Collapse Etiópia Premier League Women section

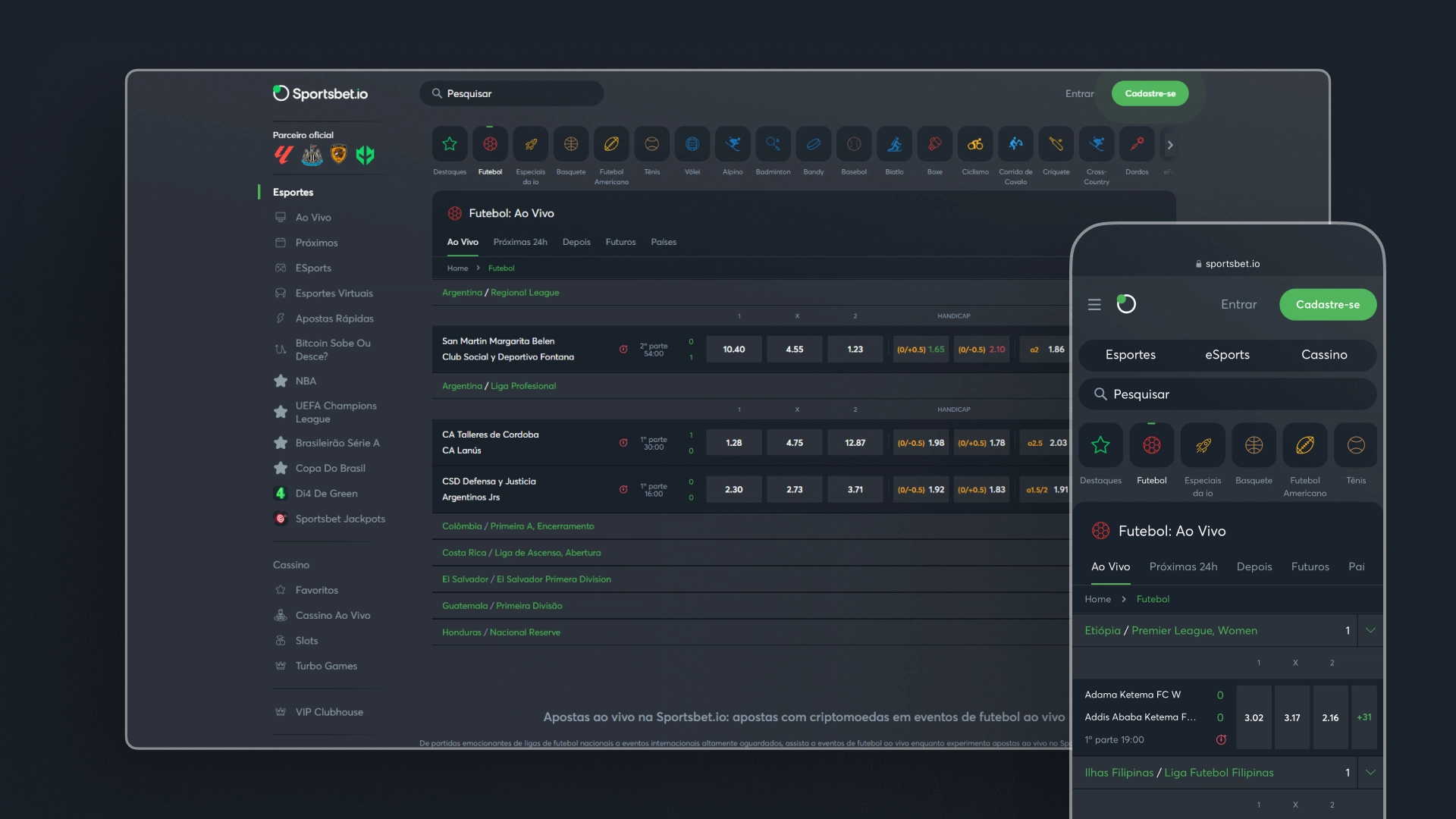coord(1370,630)
